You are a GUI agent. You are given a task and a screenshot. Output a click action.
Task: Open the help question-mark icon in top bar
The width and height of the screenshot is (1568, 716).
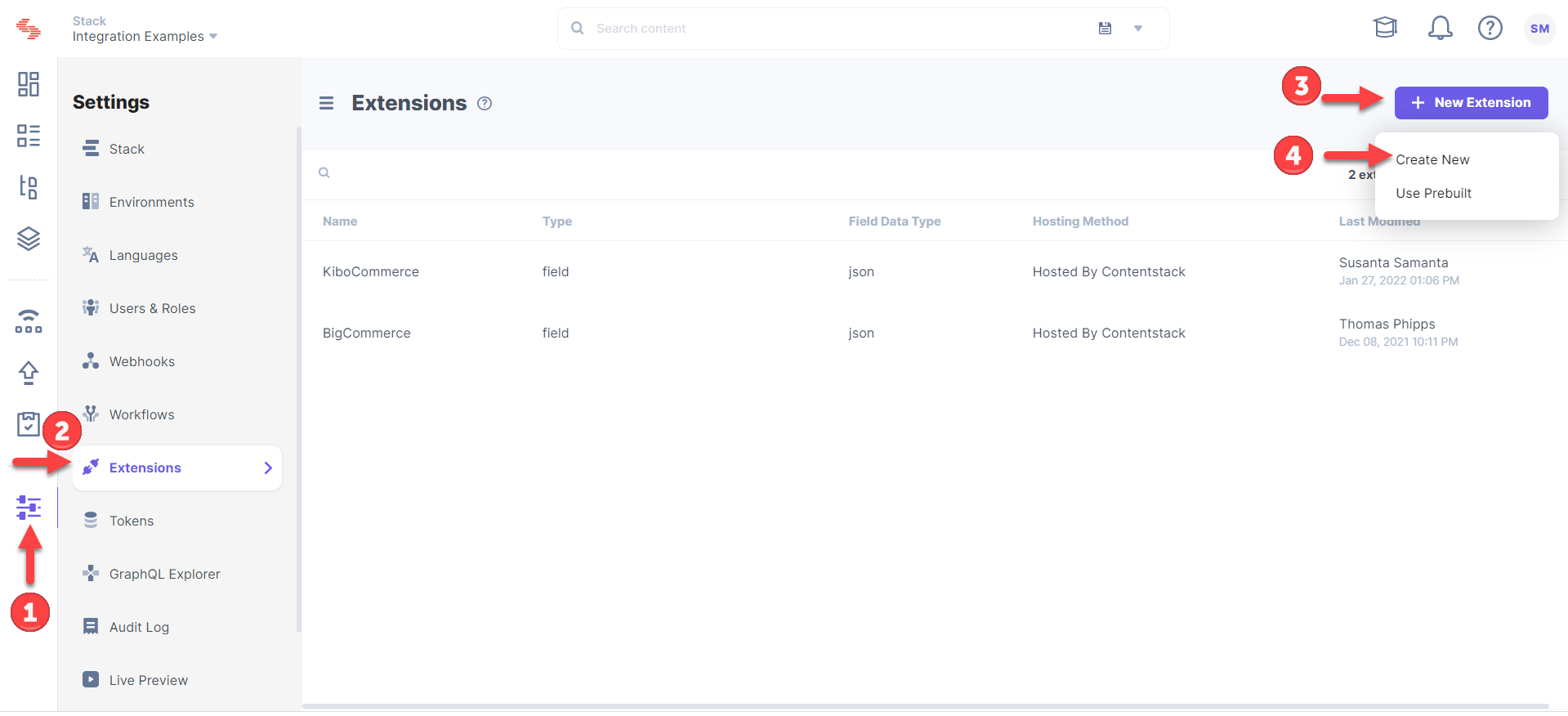(1490, 29)
